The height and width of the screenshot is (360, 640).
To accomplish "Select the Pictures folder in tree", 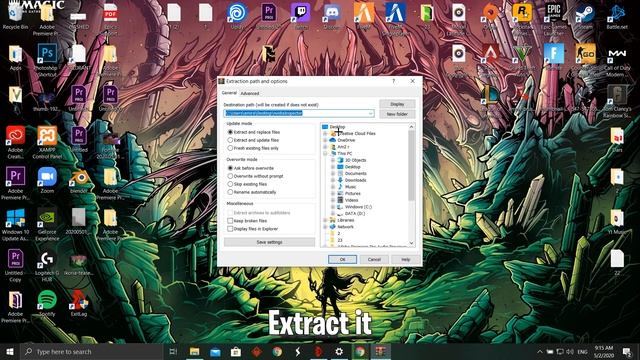I will (353, 193).
